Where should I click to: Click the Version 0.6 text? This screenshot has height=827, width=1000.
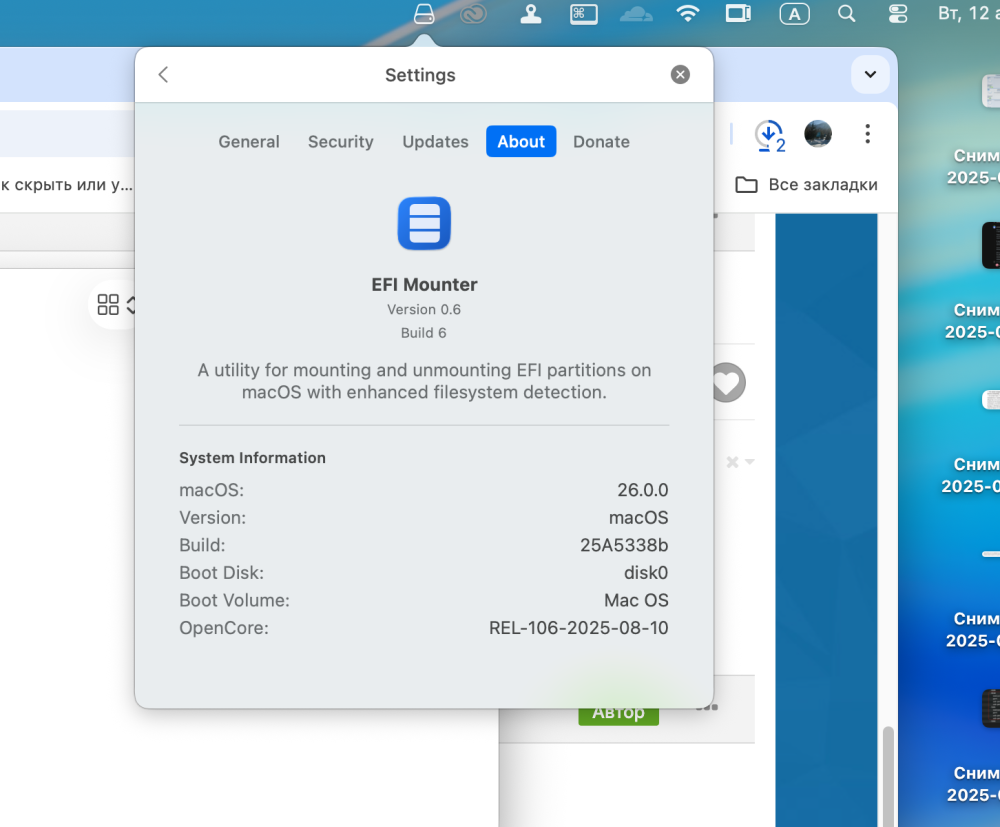(423, 310)
